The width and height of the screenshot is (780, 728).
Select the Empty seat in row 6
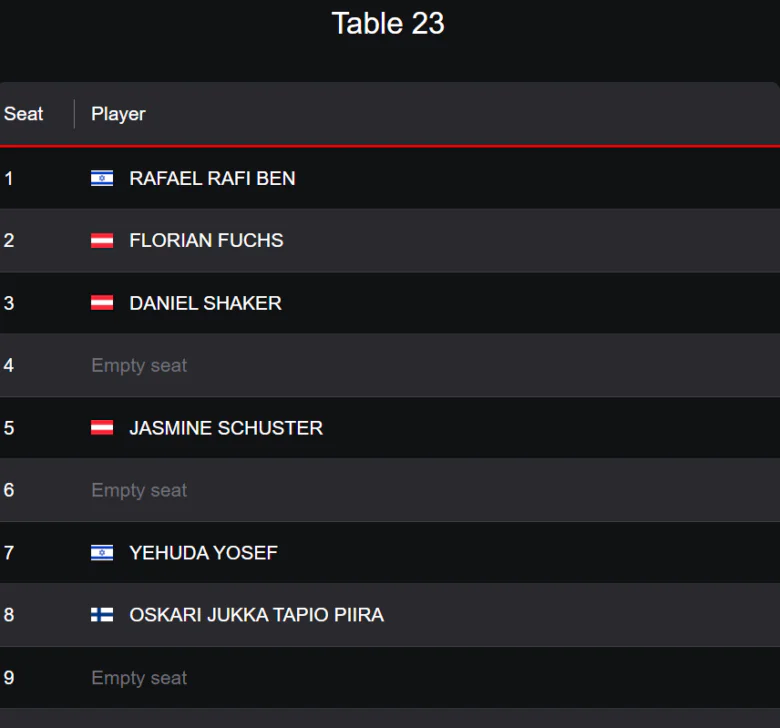(139, 491)
